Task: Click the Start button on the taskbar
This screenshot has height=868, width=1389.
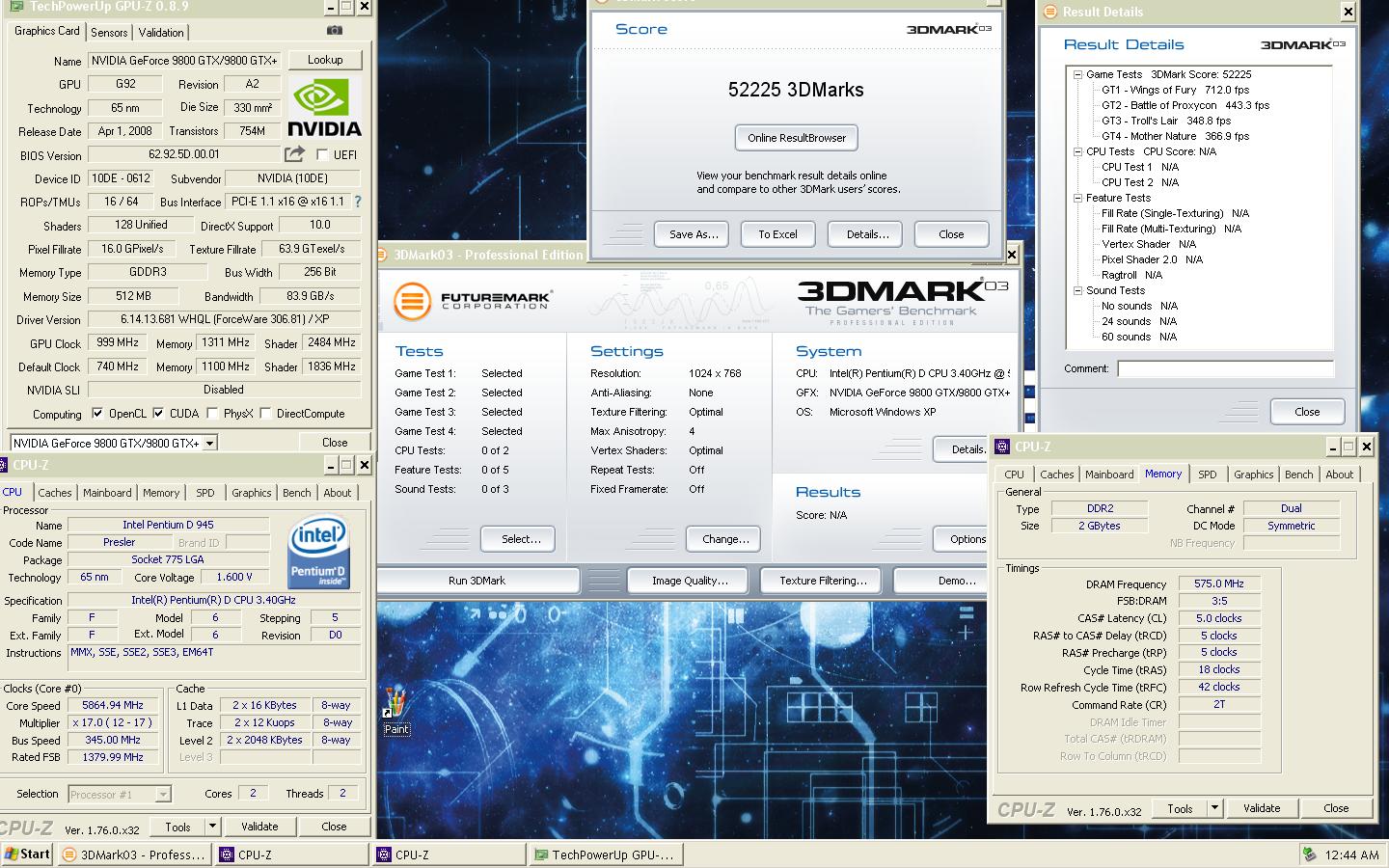Action: click(27, 854)
